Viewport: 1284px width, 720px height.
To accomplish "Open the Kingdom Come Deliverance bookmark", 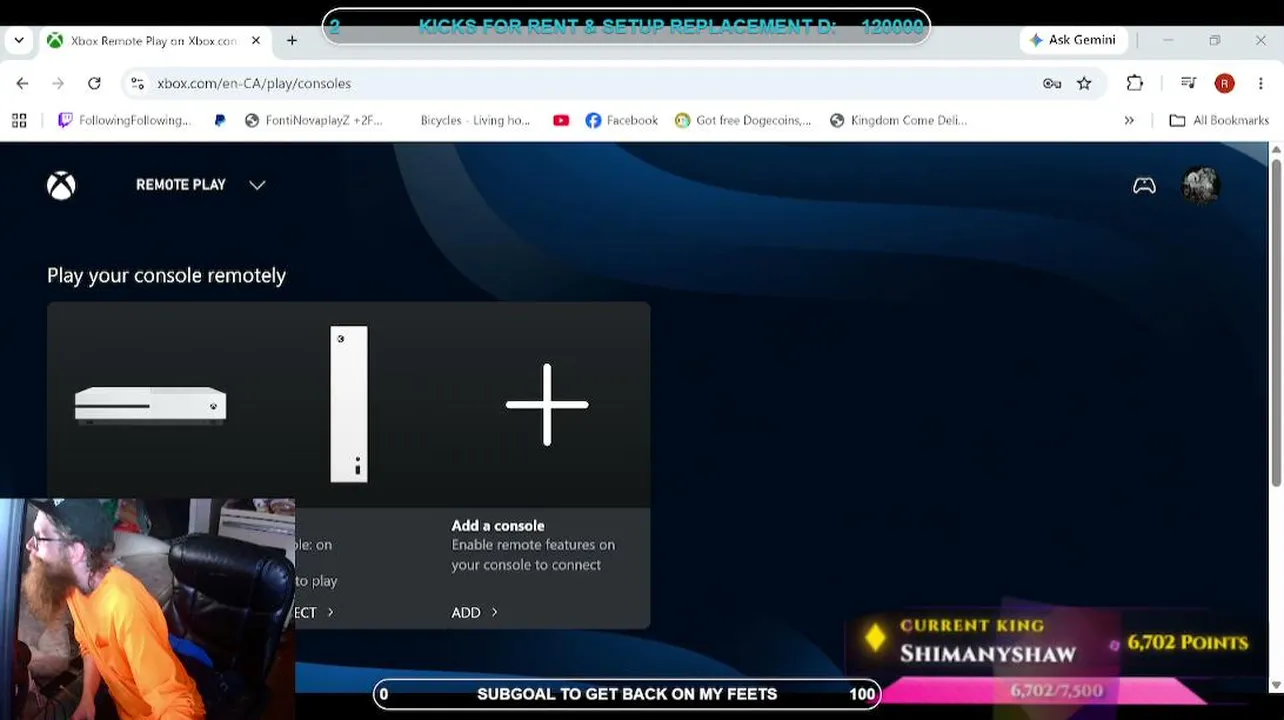I will (x=898, y=120).
